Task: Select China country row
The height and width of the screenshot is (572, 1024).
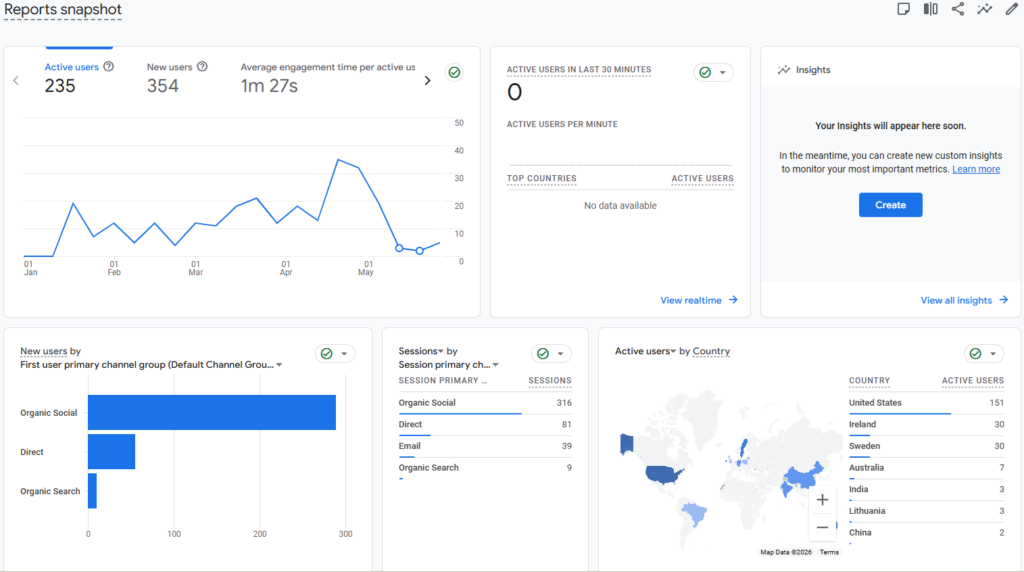Action: [926, 533]
